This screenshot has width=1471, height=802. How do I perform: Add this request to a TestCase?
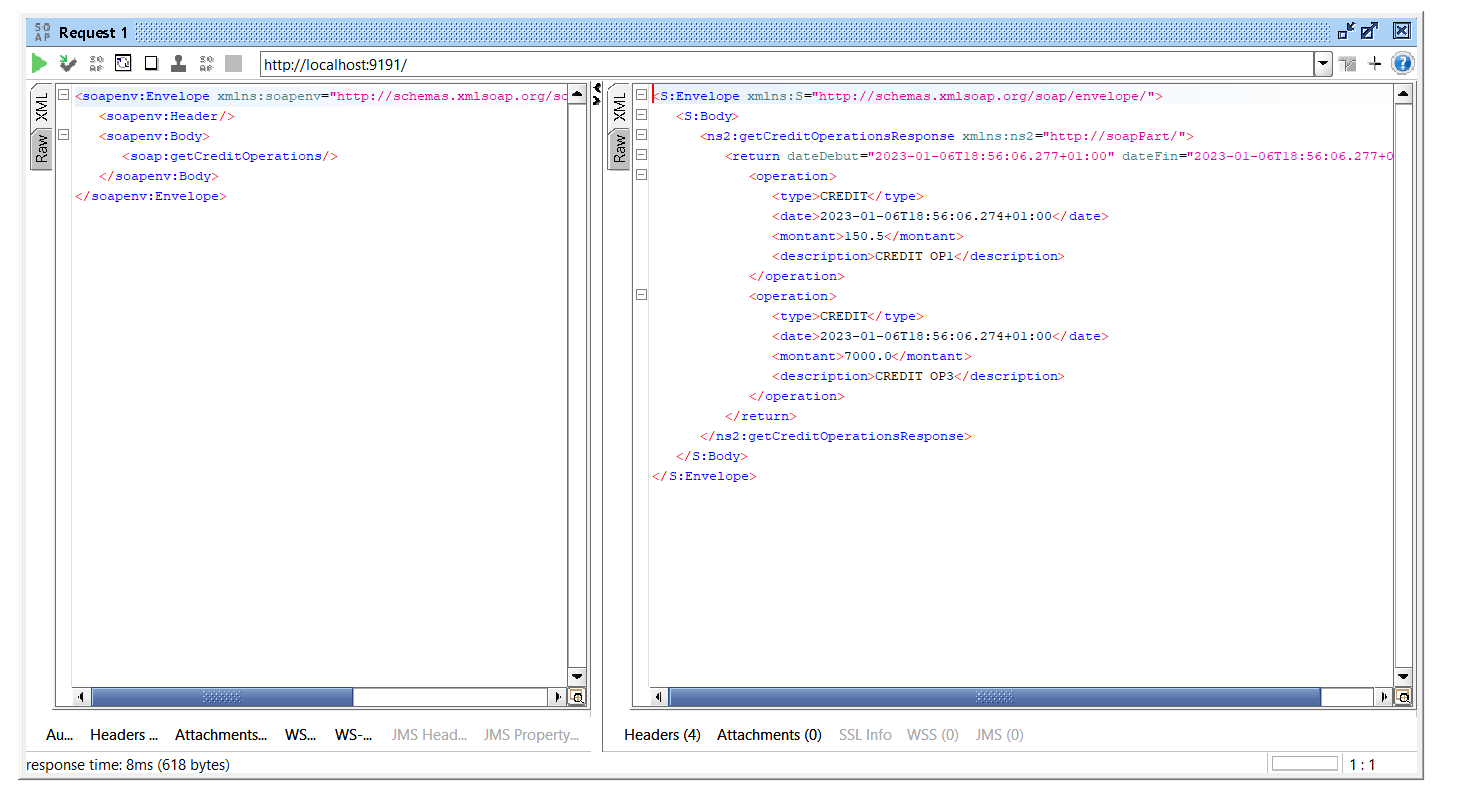coord(68,64)
